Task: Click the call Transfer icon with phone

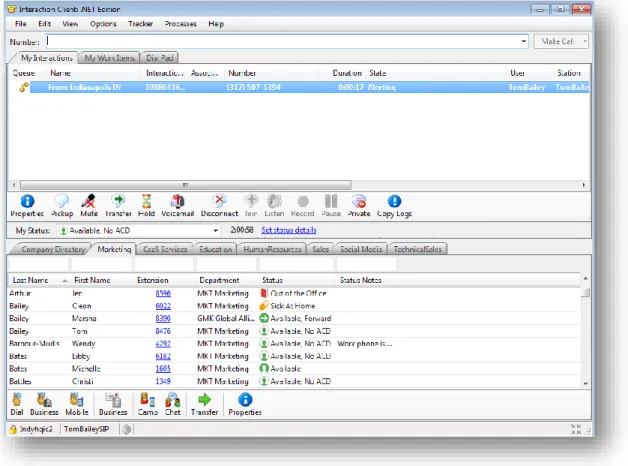Action: point(118,205)
